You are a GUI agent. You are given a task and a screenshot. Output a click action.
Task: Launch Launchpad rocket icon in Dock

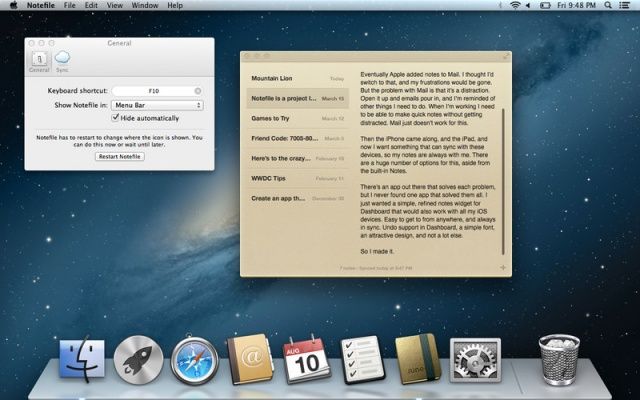[x=138, y=361]
